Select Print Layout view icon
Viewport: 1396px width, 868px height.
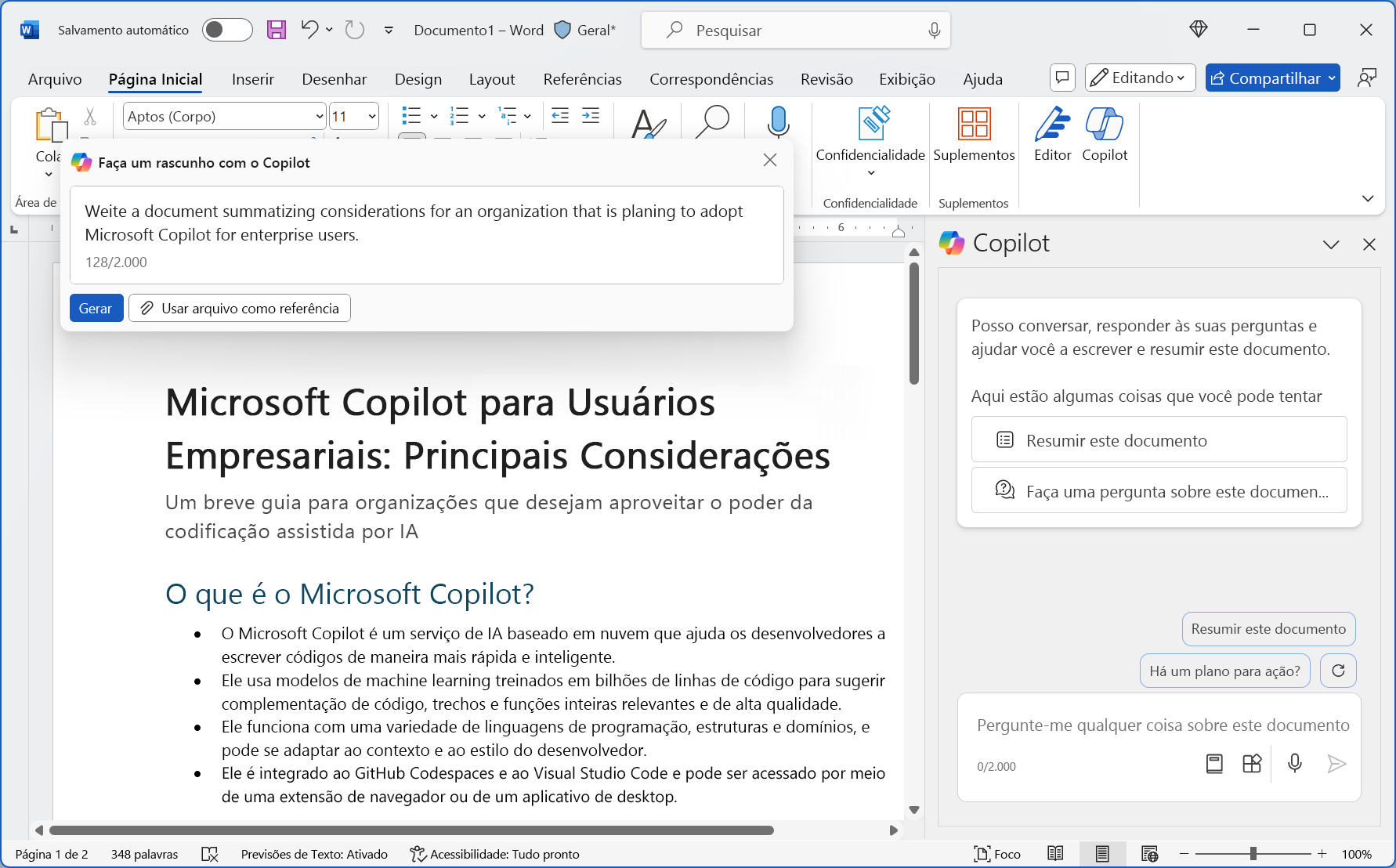1102,854
